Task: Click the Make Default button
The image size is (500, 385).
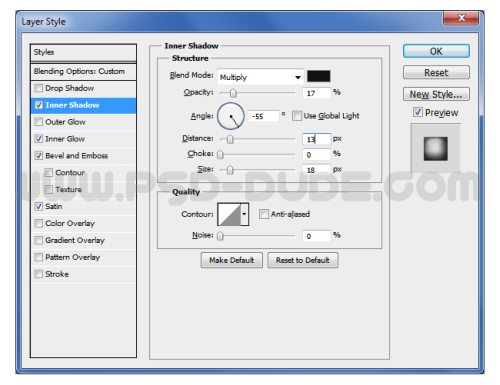Action: coord(231,260)
